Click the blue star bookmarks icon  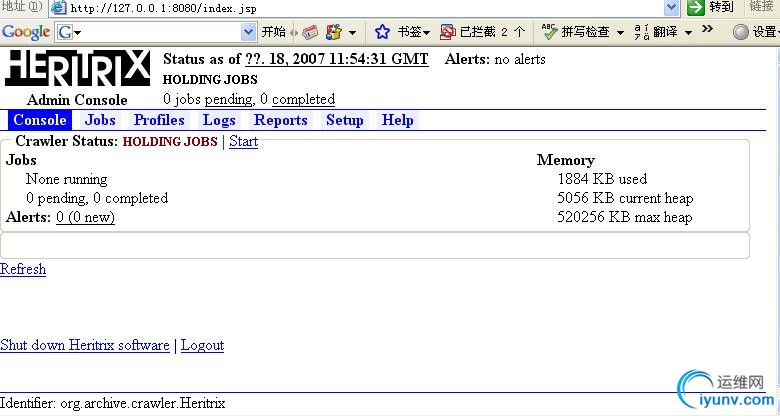(x=382, y=32)
